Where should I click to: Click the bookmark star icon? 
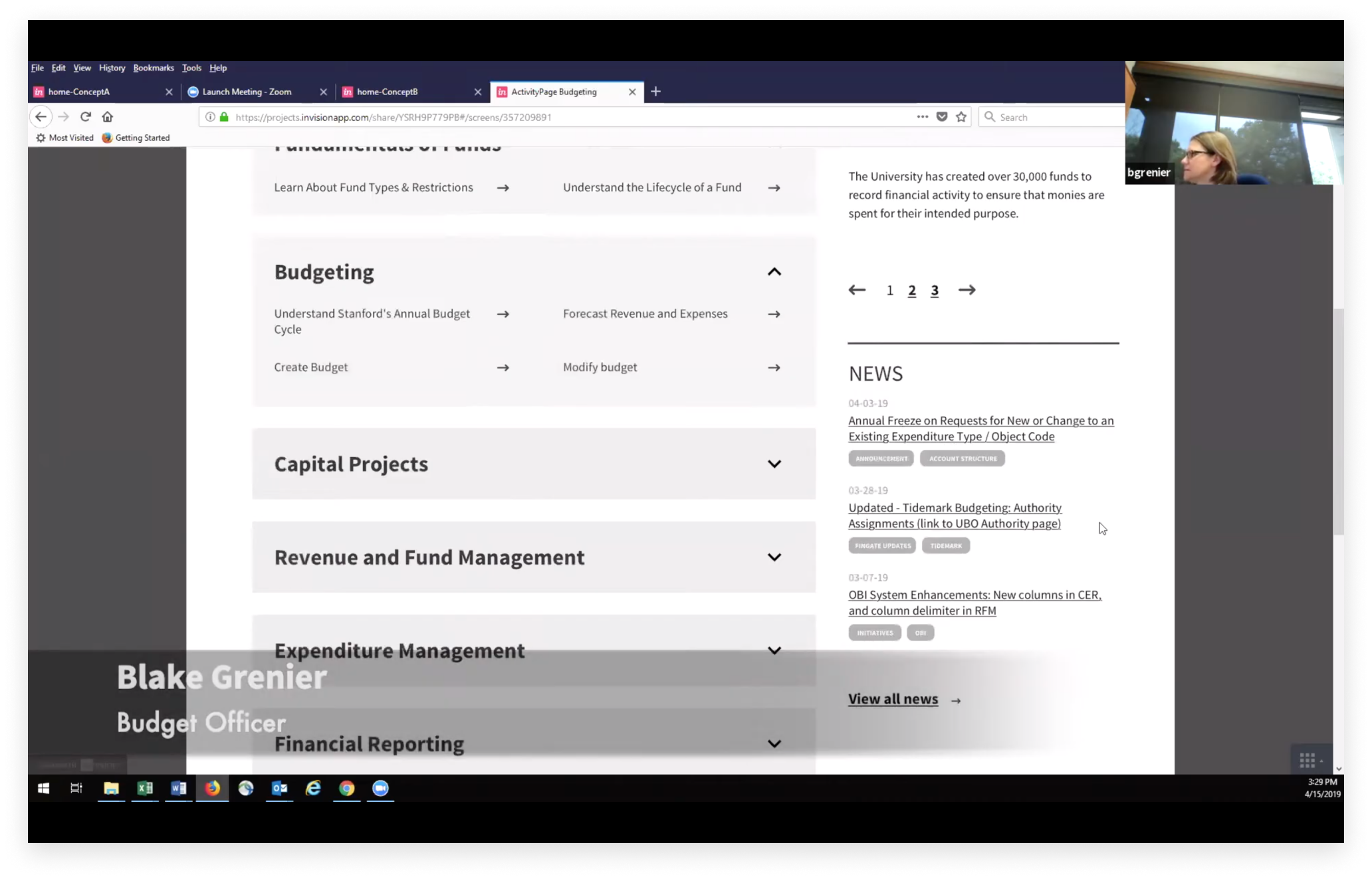pos(961,117)
